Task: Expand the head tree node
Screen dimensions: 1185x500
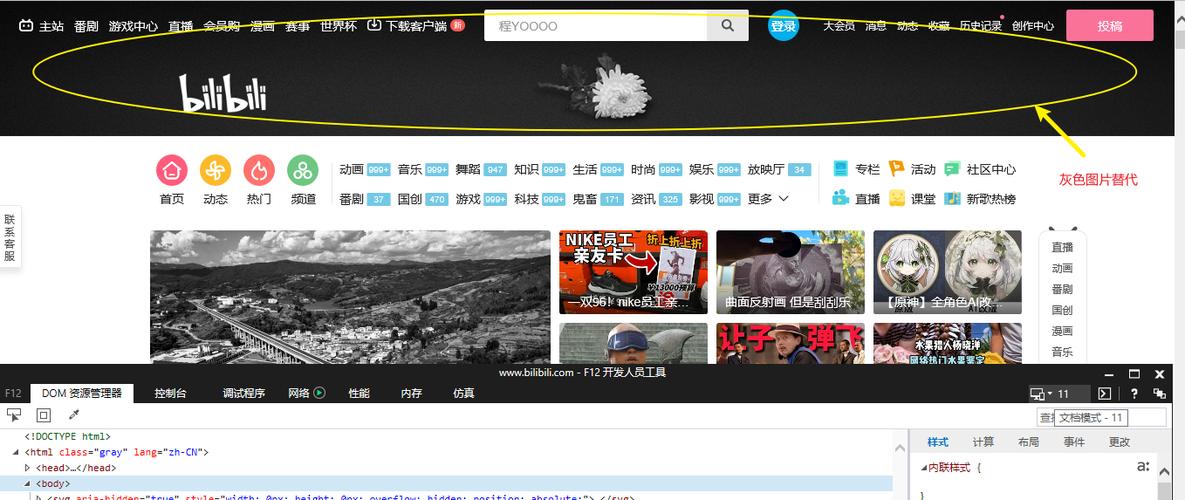Action: (x=28, y=468)
